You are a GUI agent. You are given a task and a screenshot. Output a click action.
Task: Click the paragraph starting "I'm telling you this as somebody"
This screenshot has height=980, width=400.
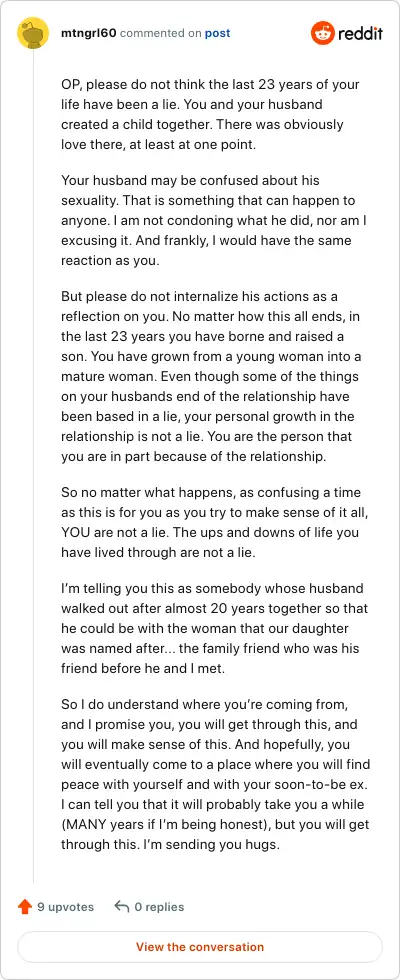214,628
